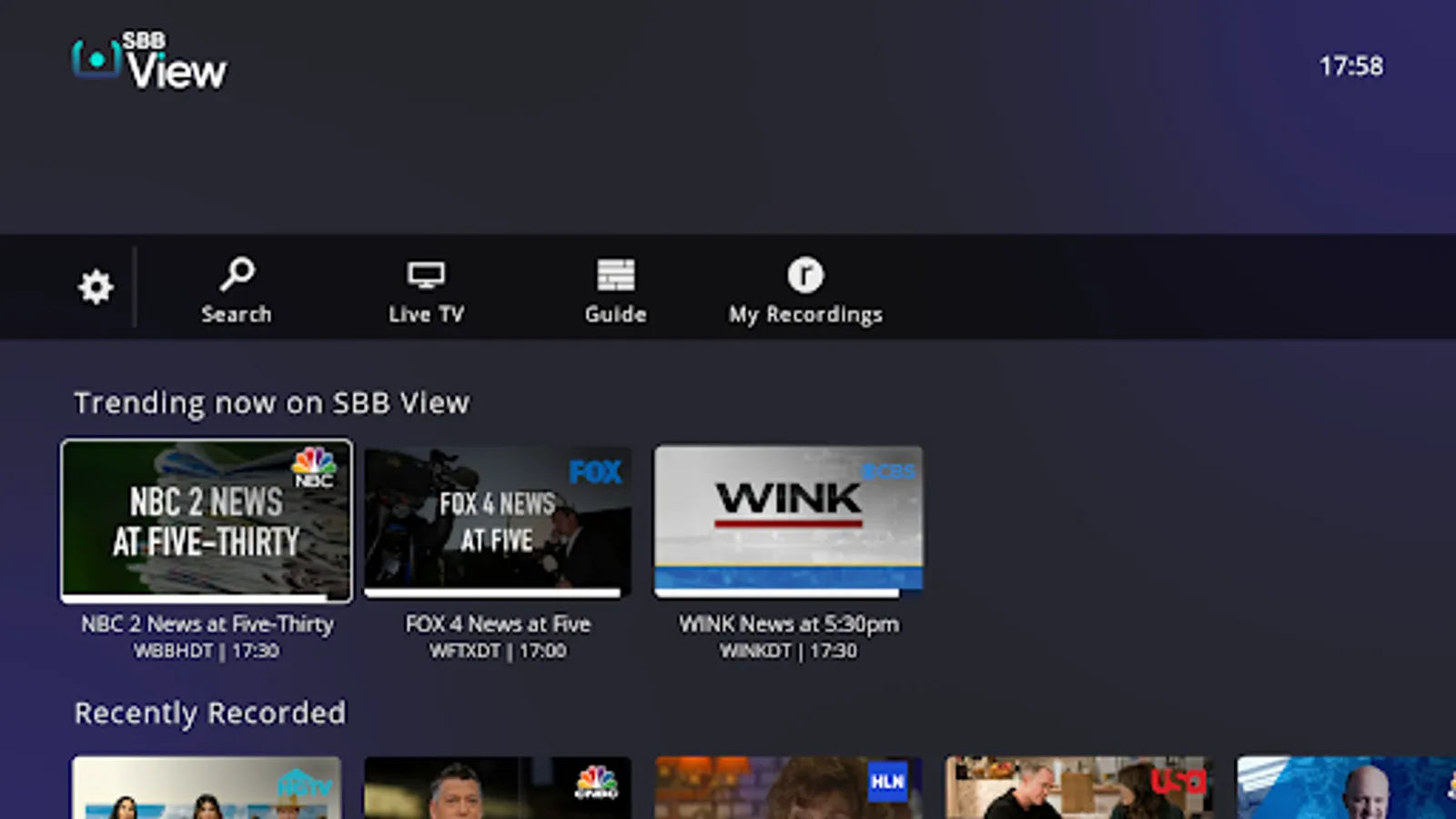Open the HGTV recorded show thumbnail

[207, 788]
